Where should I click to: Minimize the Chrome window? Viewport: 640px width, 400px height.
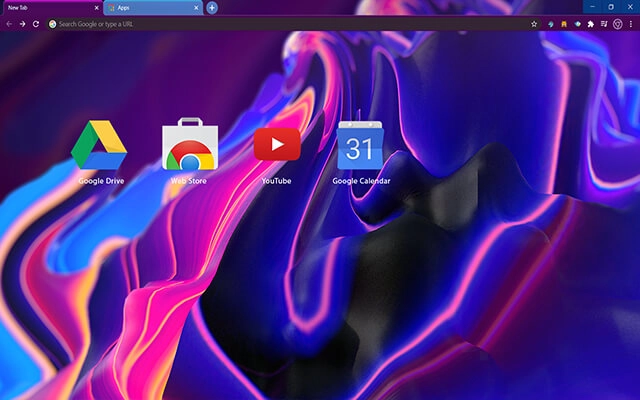point(592,7)
